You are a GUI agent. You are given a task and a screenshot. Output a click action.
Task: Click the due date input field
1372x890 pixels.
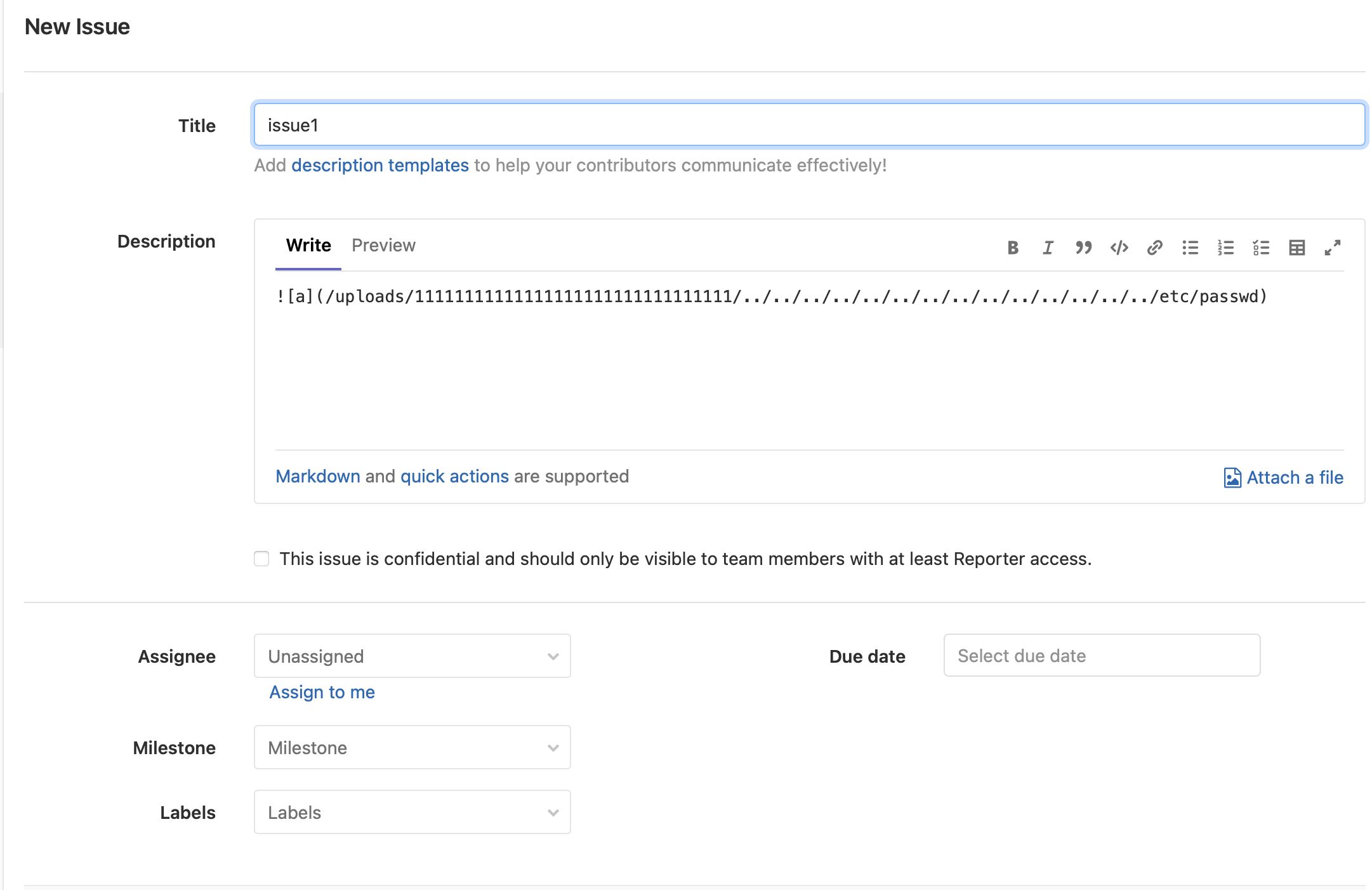(x=1101, y=656)
